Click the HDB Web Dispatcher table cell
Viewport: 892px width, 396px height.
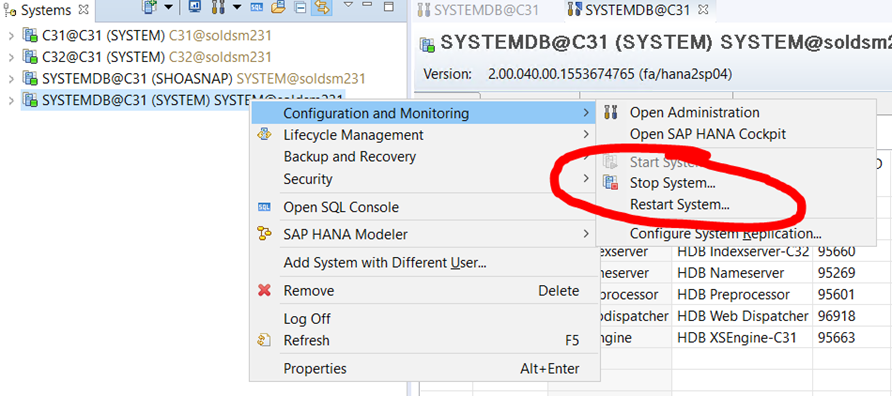[742, 316]
